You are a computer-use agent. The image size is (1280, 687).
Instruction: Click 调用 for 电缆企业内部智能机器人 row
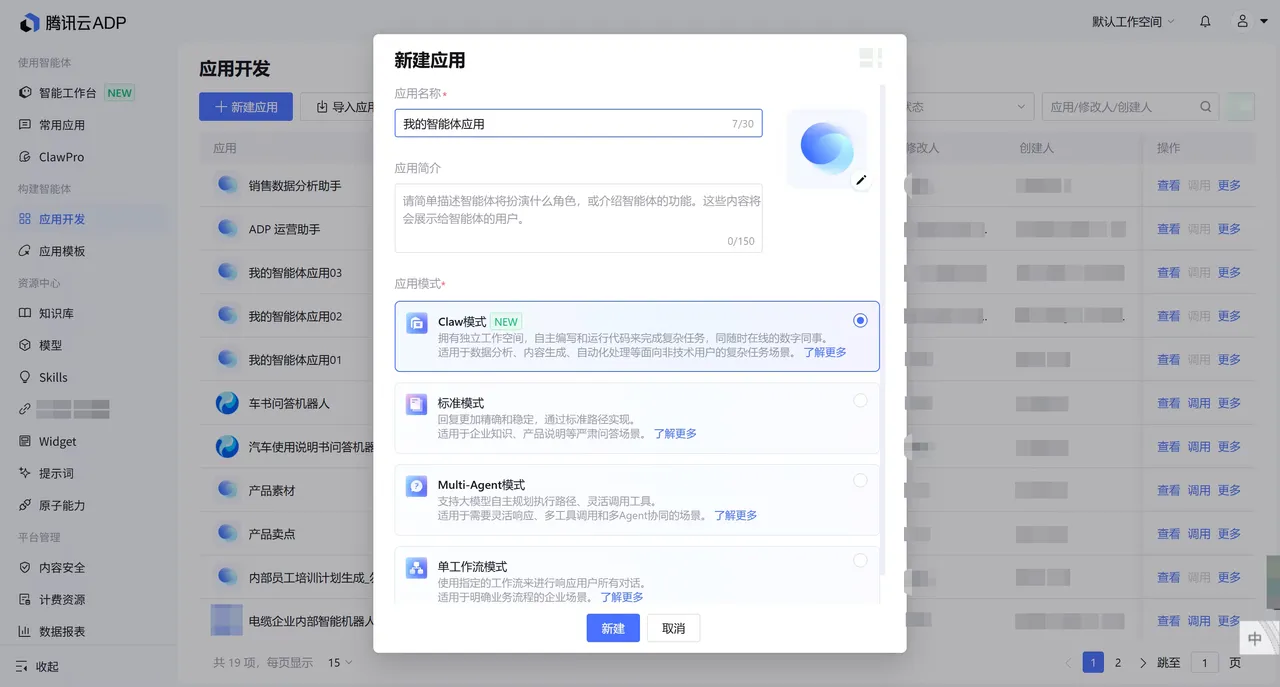pyautogui.click(x=1199, y=621)
